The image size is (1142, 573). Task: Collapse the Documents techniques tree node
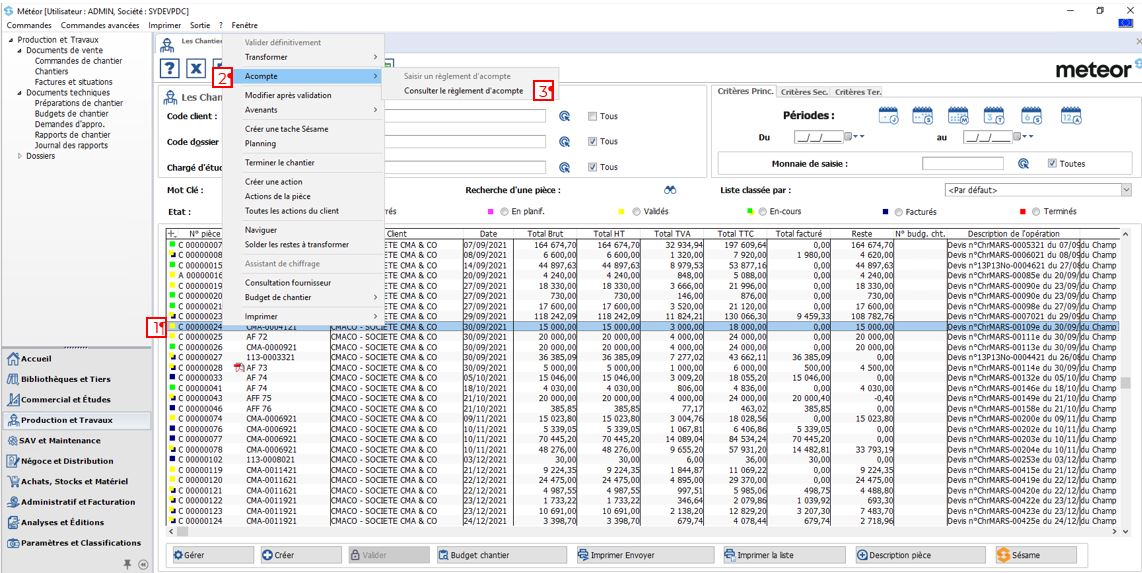(20, 92)
